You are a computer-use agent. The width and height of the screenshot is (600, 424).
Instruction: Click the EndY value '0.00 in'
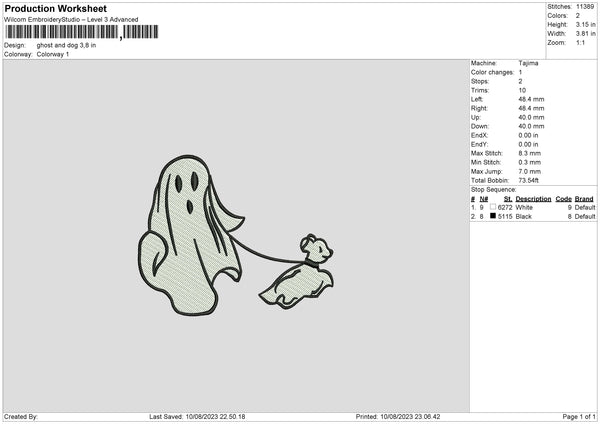tap(528, 144)
